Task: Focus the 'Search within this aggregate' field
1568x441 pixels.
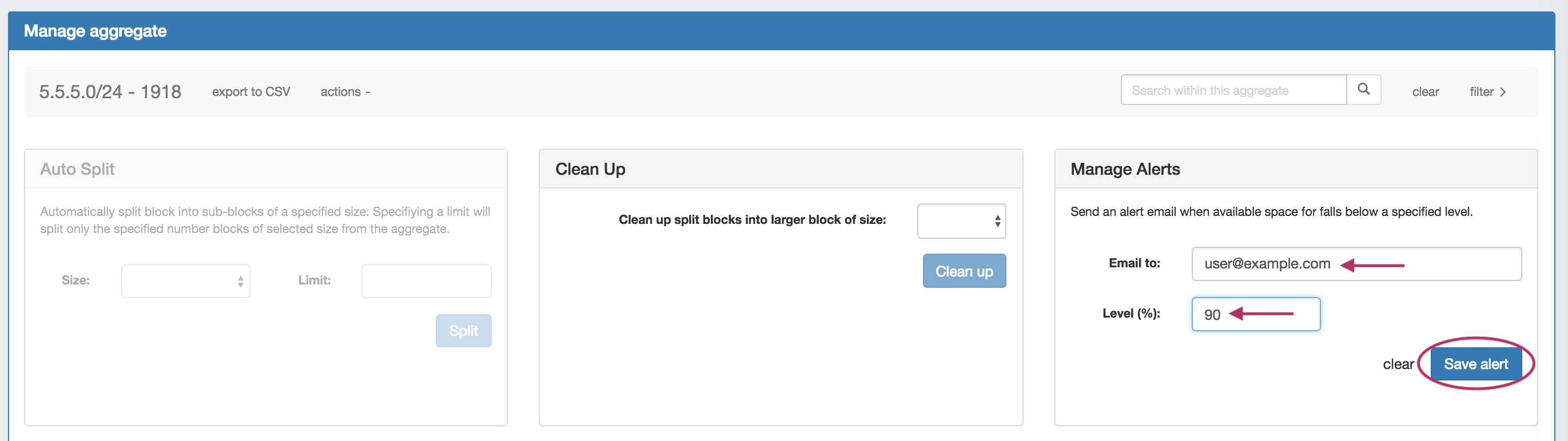Action: (1232, 91)
